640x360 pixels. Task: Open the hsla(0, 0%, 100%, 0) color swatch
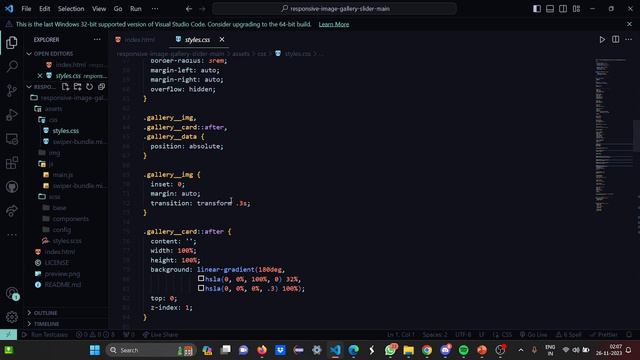pyautogui.click(x=201, y=278)
